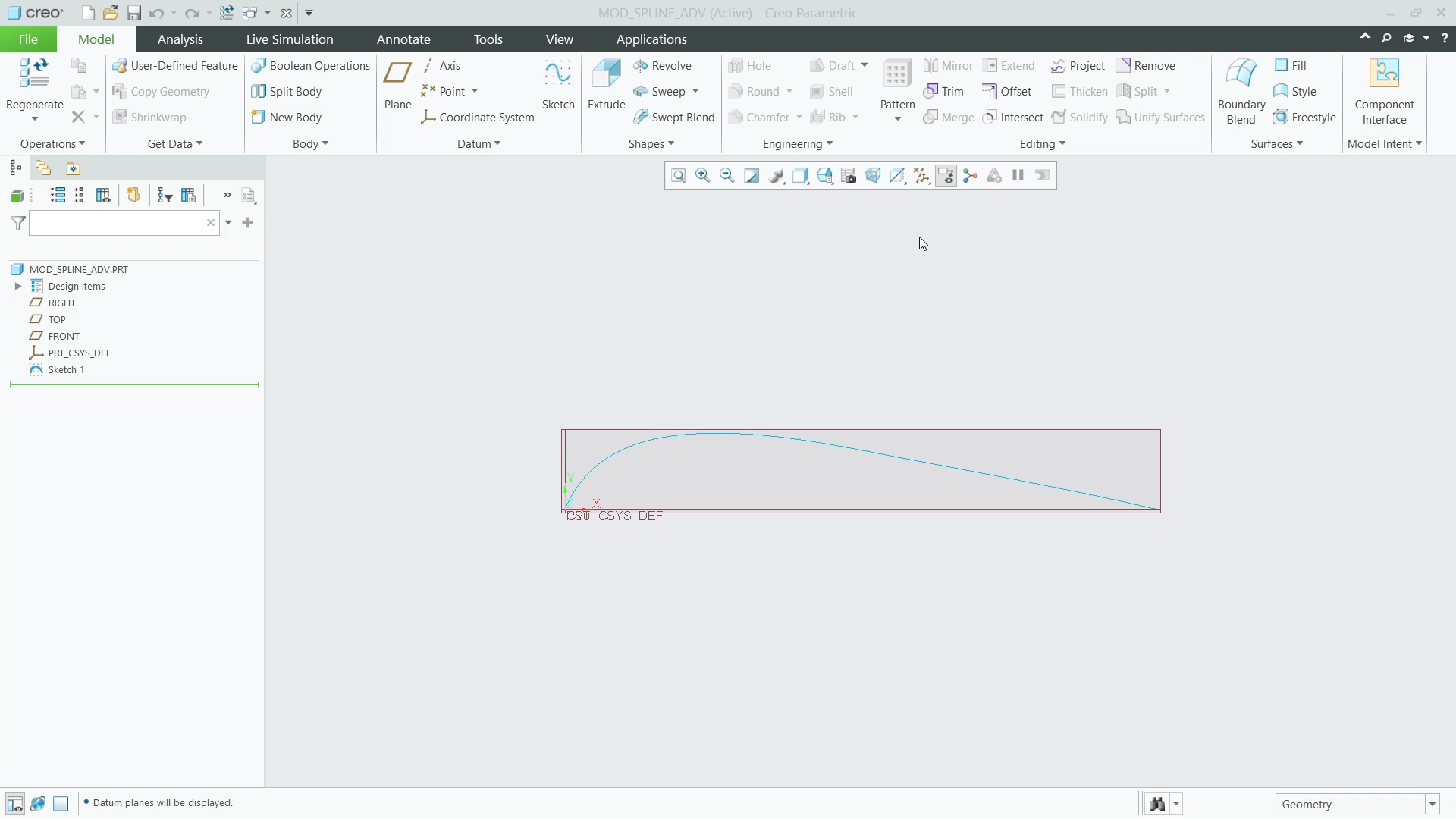Toggle spin center display
Viewport: 1456px width, 819px height.
click(x=970, y=176)
